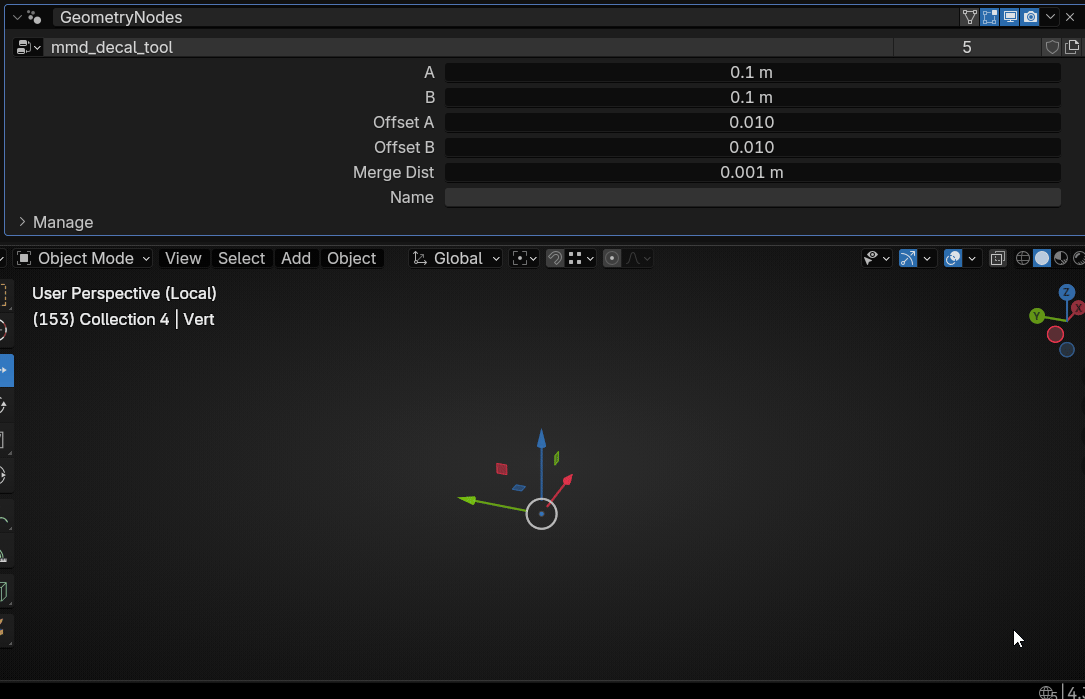Click fake user shield icon
Screen dimensions: 1085x699
pyautogui.click(x=1052, y=47)
